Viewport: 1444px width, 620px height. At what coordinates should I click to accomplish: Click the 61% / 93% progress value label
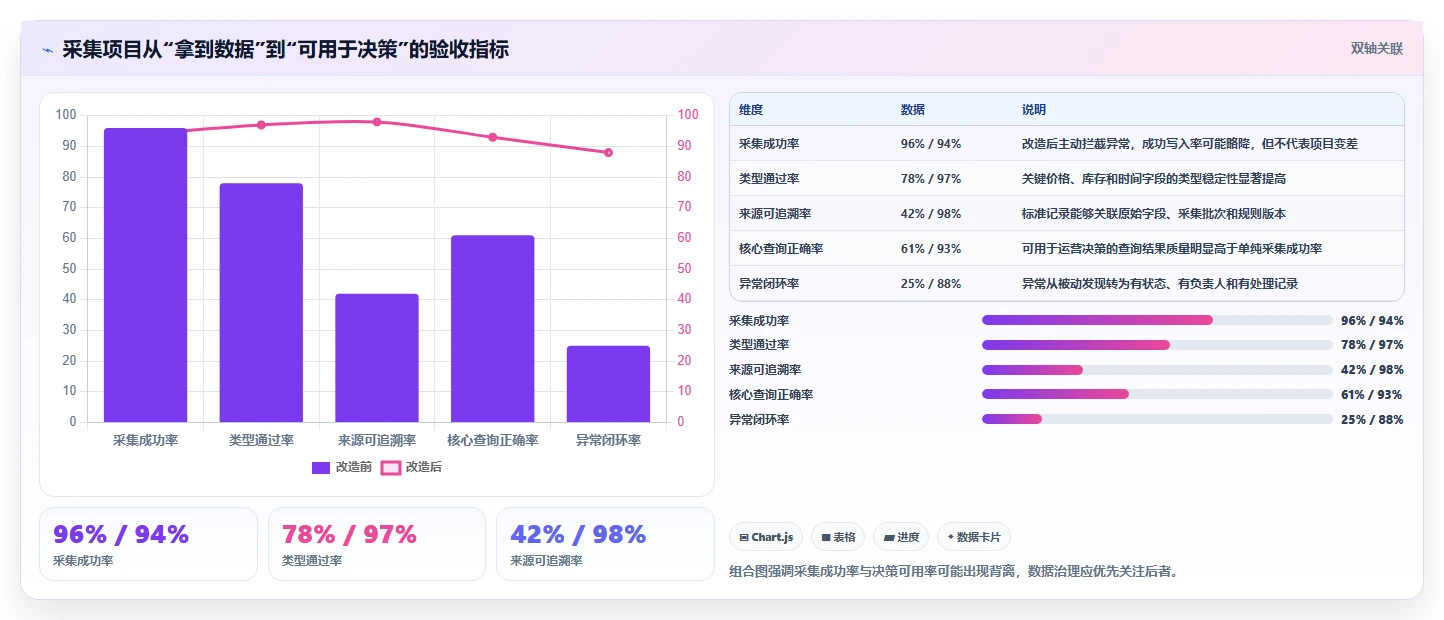[x=1372, y=394]
